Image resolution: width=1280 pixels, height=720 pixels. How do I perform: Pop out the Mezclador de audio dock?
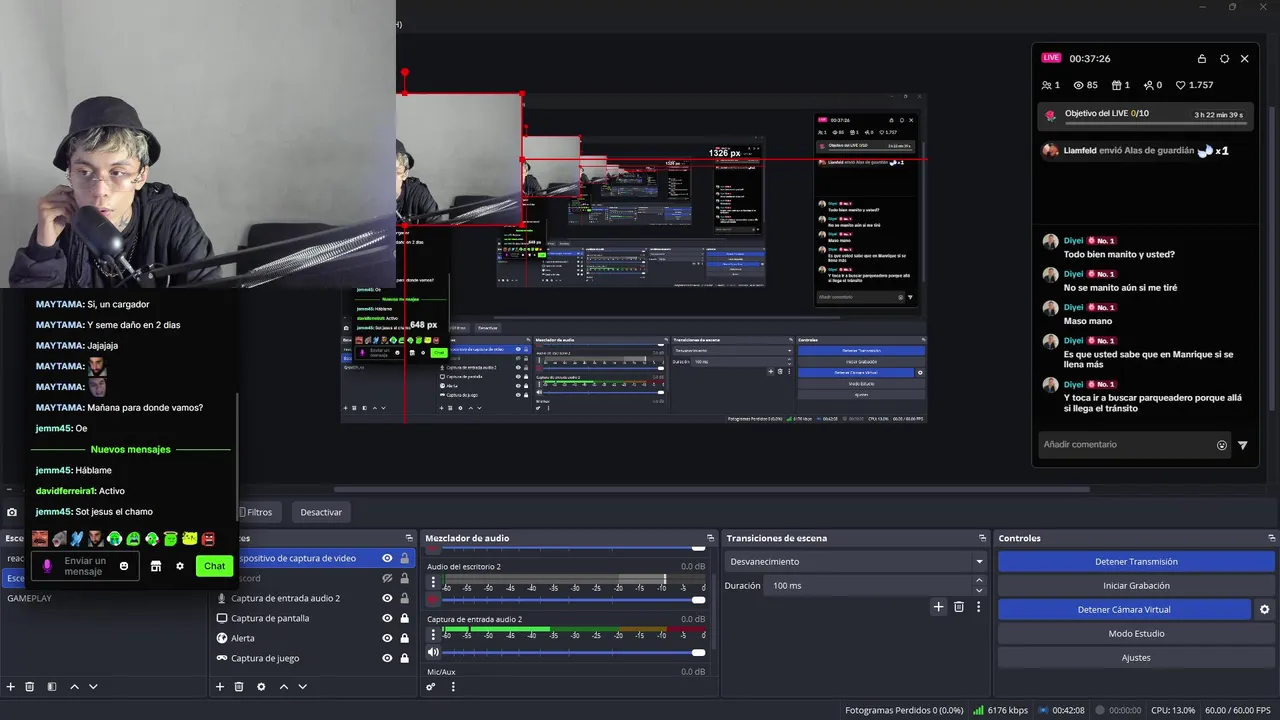click(x=710, y=538)
